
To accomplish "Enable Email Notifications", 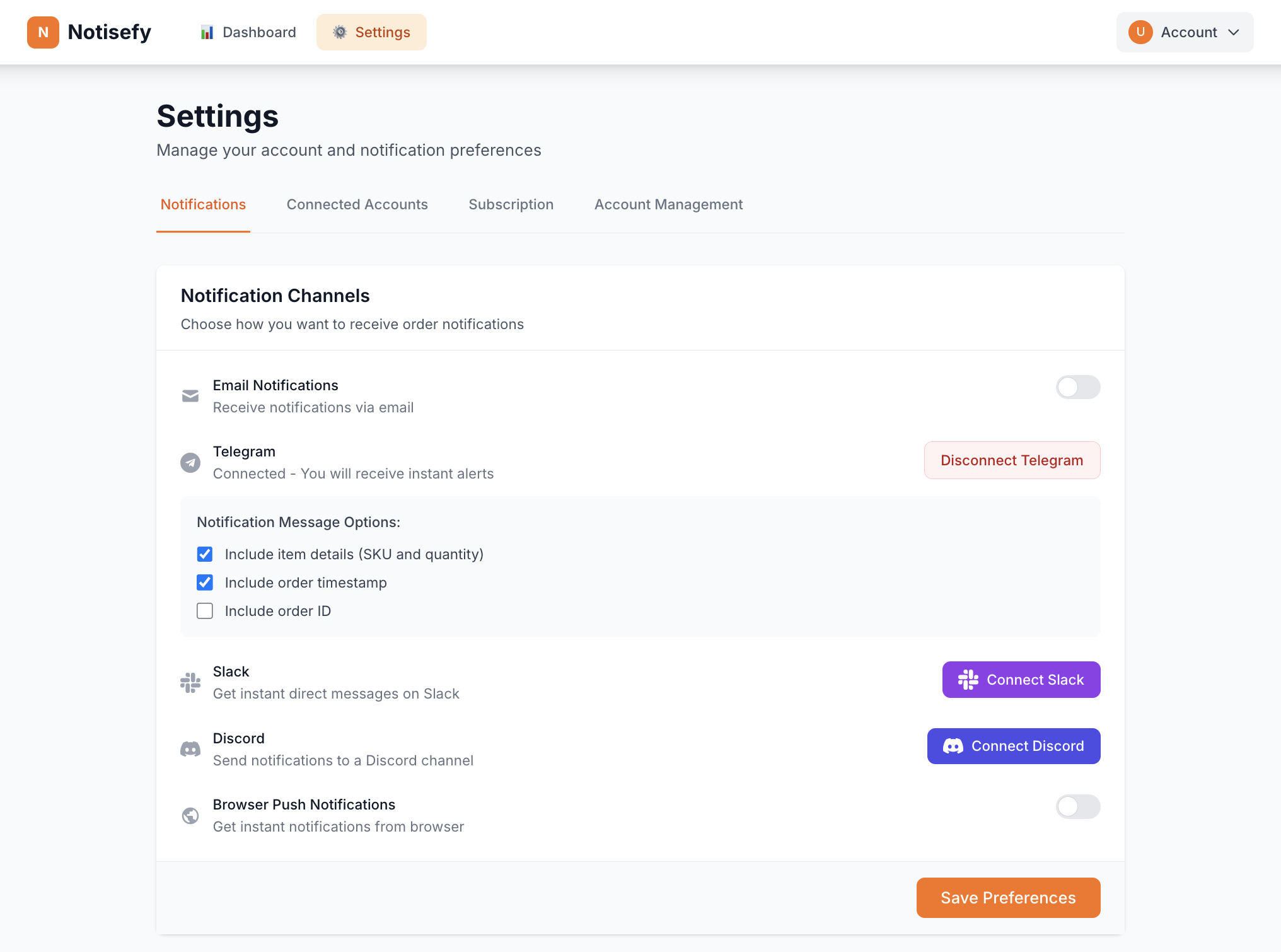I will tap(1078, 387).
